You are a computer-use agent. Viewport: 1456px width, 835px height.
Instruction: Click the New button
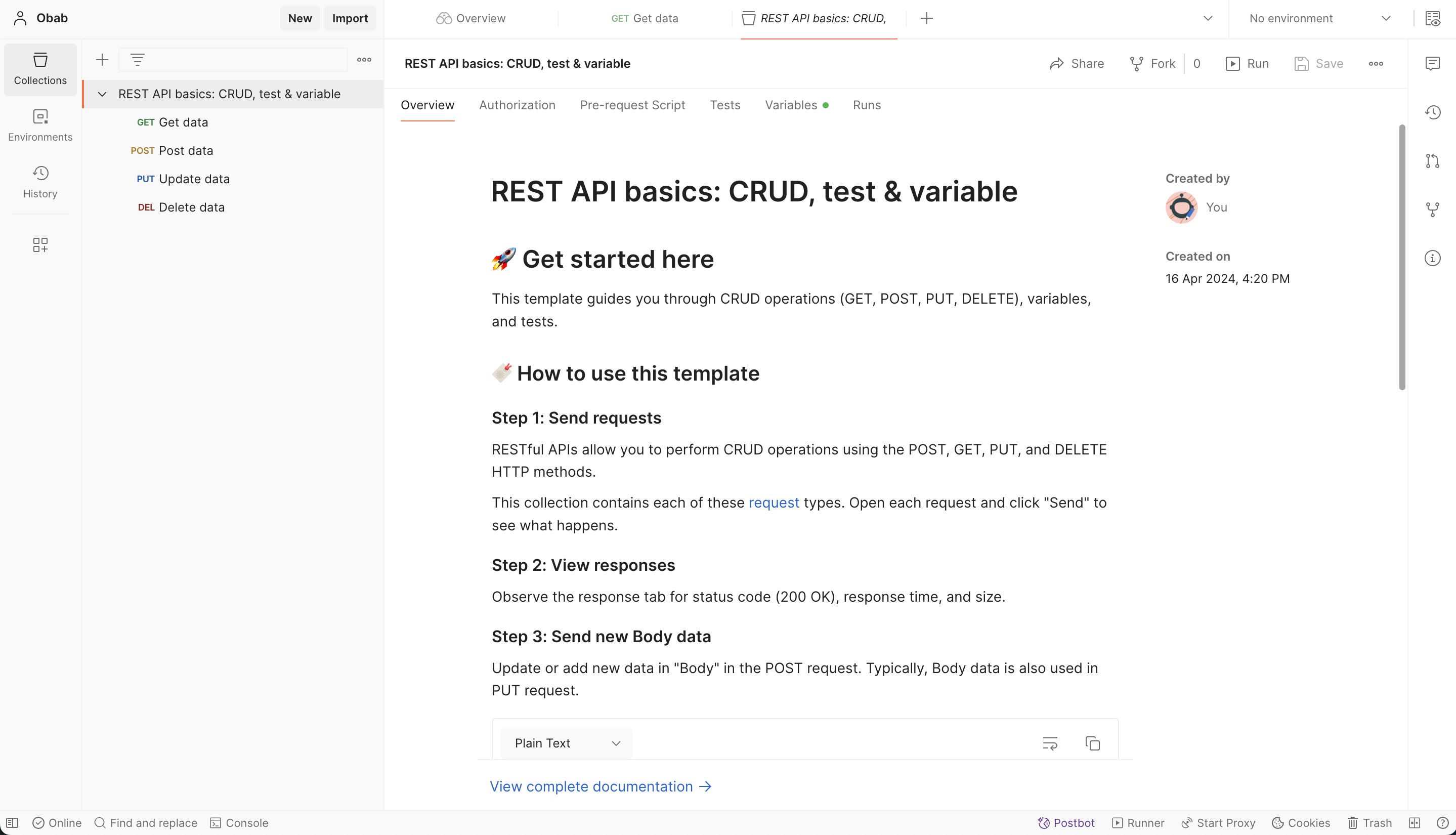300,18
